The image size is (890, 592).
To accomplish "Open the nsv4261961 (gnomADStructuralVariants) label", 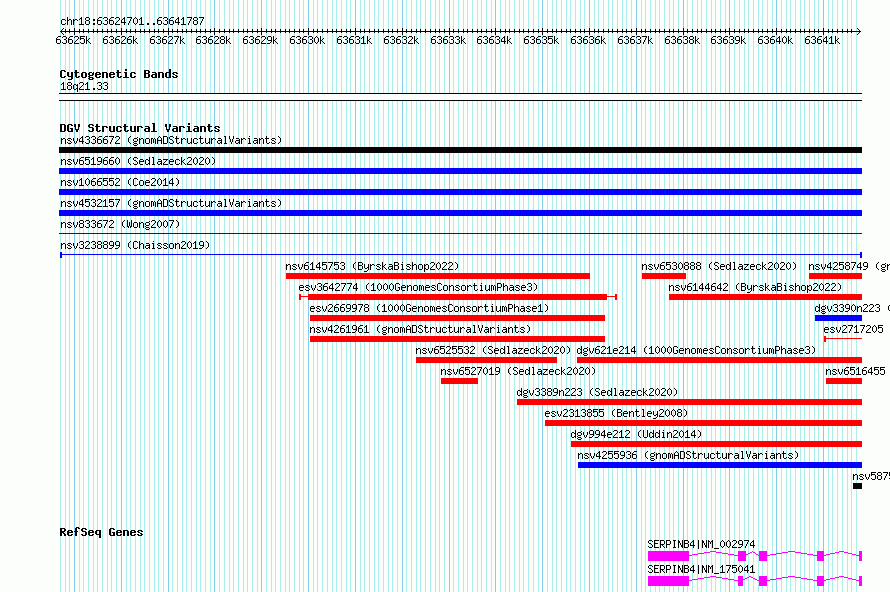I will 420,329.
